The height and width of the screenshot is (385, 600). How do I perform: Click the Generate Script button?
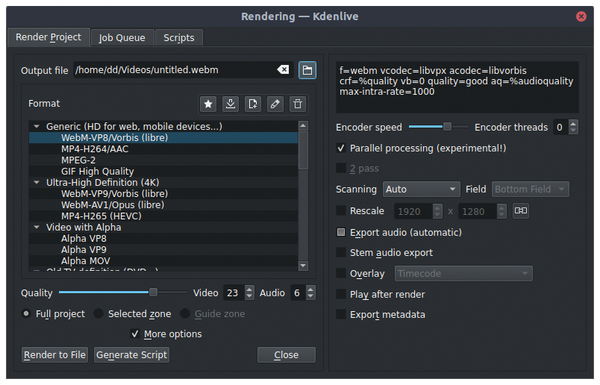pos(132,355)
